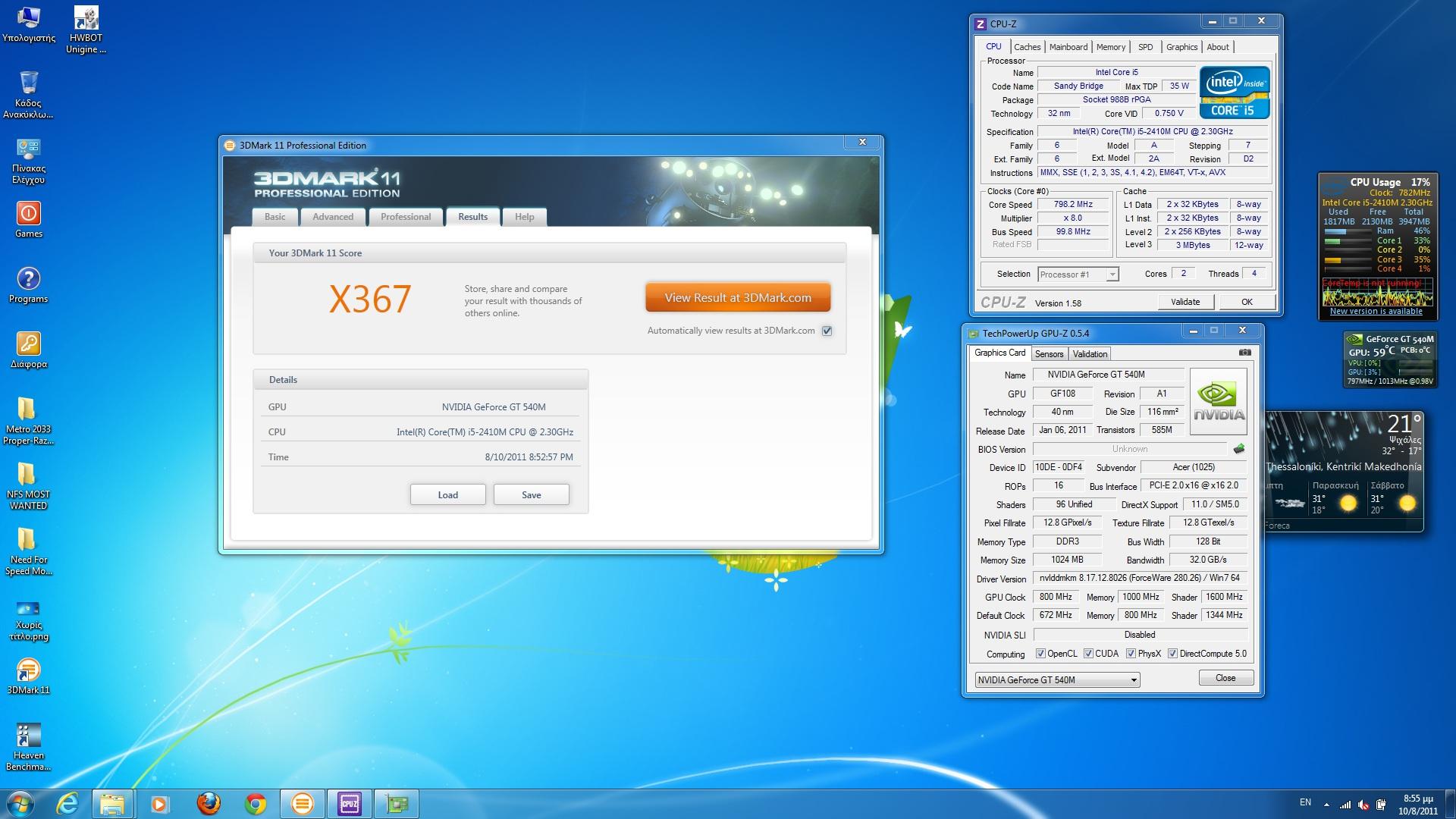Image resolution: width=1456 pixels, height=819 pixels.
Task: Switch to 3DMark 11 taskbar item
Action: click(x=303, y=804)
